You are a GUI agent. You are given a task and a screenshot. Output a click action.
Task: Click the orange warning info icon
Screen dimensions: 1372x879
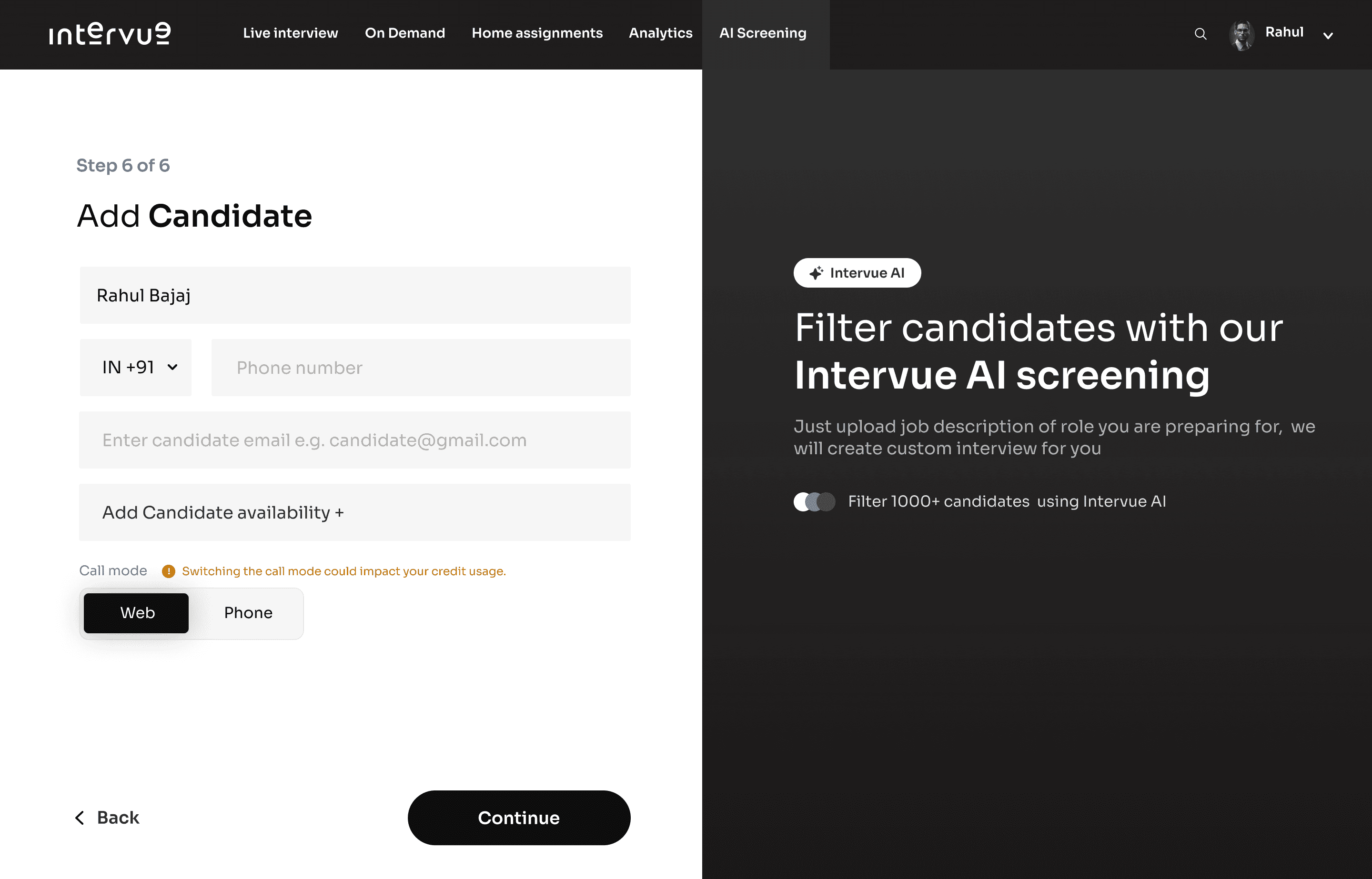click(169, 571)
